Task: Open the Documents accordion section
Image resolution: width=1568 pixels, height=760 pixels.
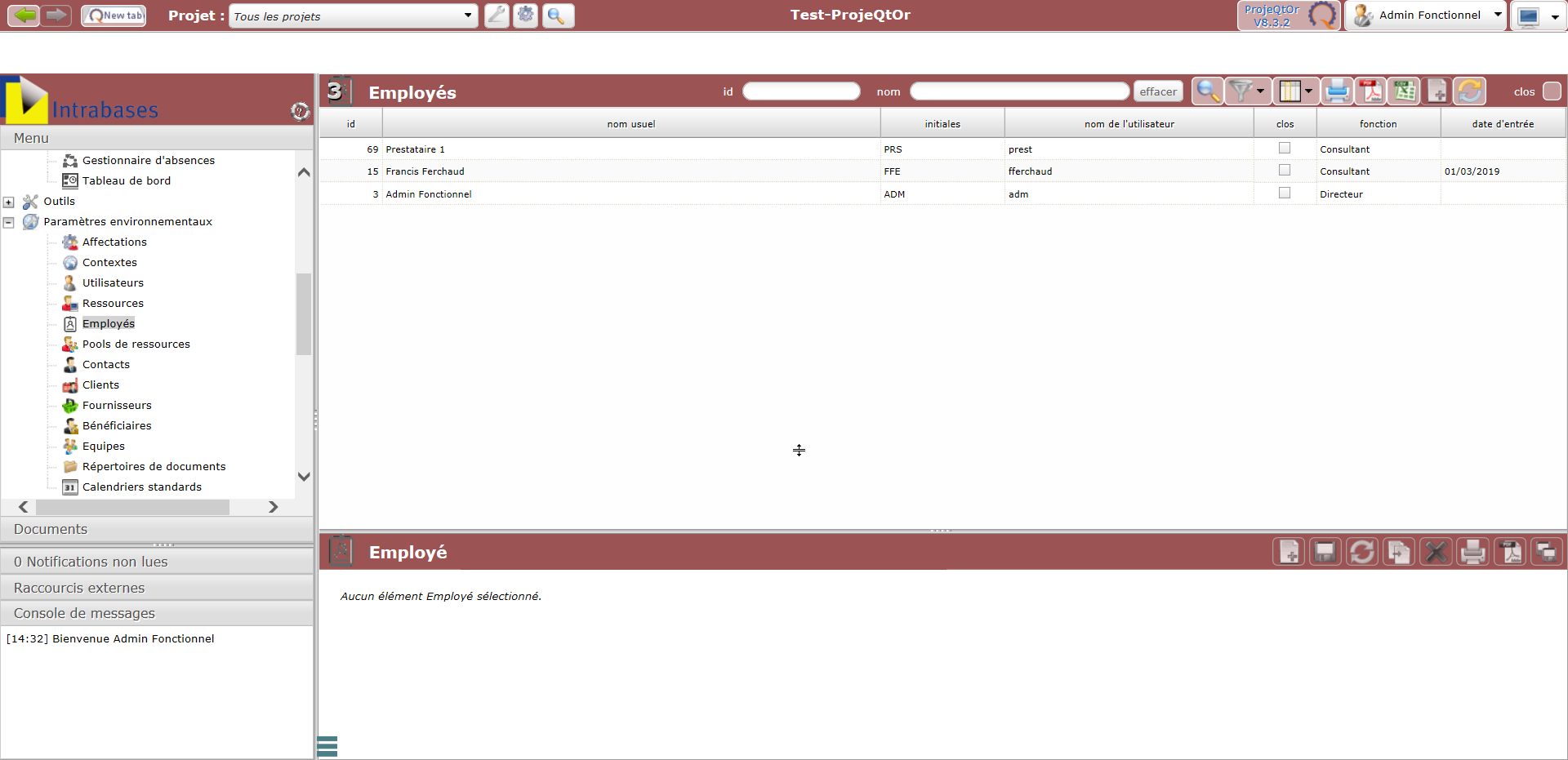Action: tap(157, 529)
